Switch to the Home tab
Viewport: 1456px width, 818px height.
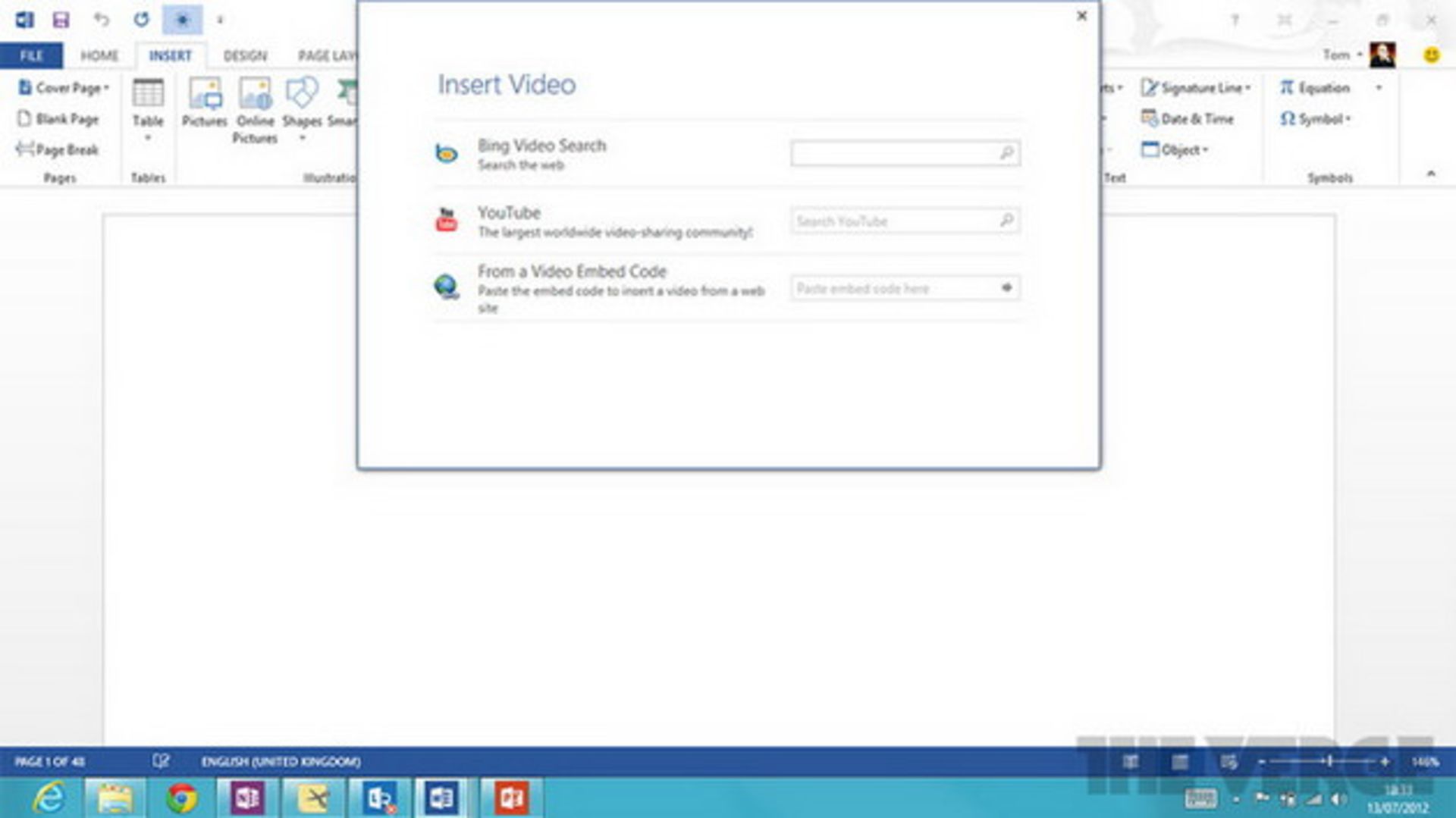[99, 55]
